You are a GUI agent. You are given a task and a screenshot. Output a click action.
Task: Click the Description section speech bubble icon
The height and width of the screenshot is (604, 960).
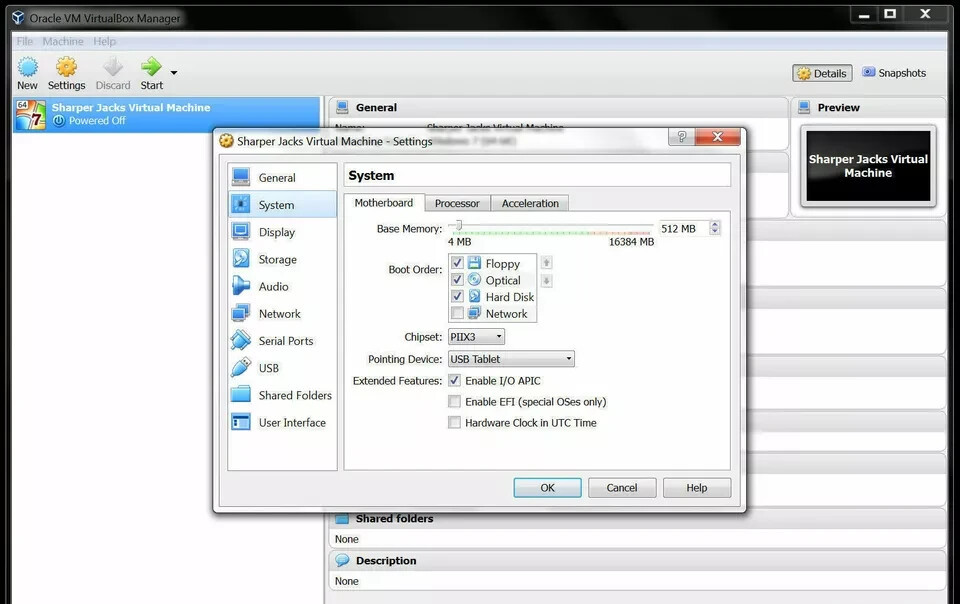[x=342, y=560]
